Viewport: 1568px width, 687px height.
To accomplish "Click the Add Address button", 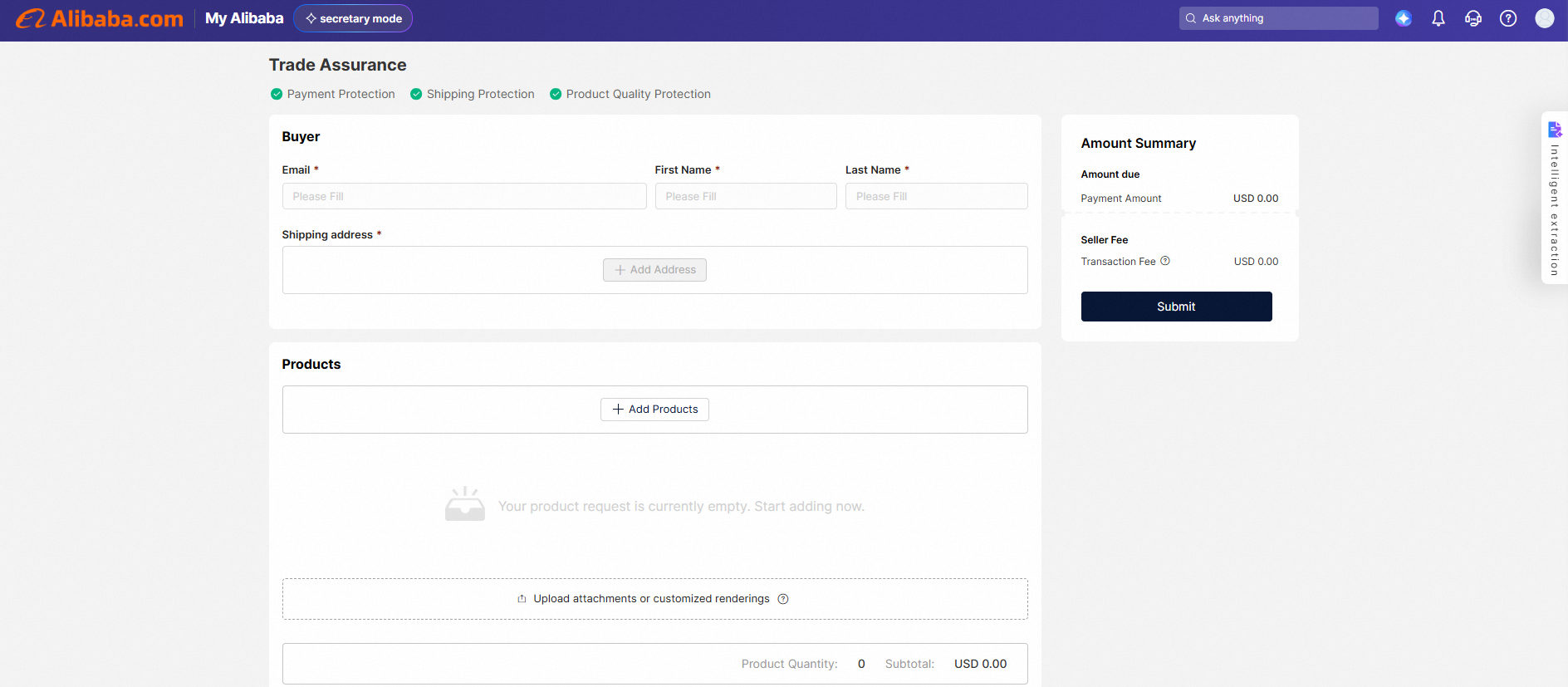I will 654,270.
